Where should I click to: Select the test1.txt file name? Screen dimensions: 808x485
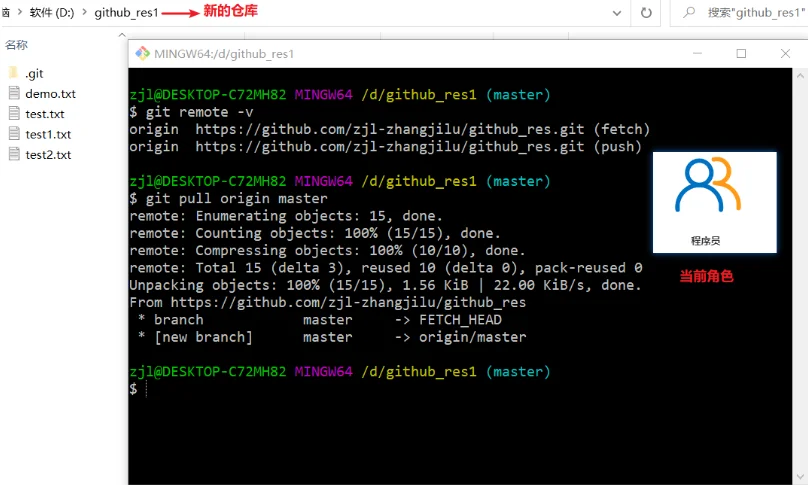(48, 134)
